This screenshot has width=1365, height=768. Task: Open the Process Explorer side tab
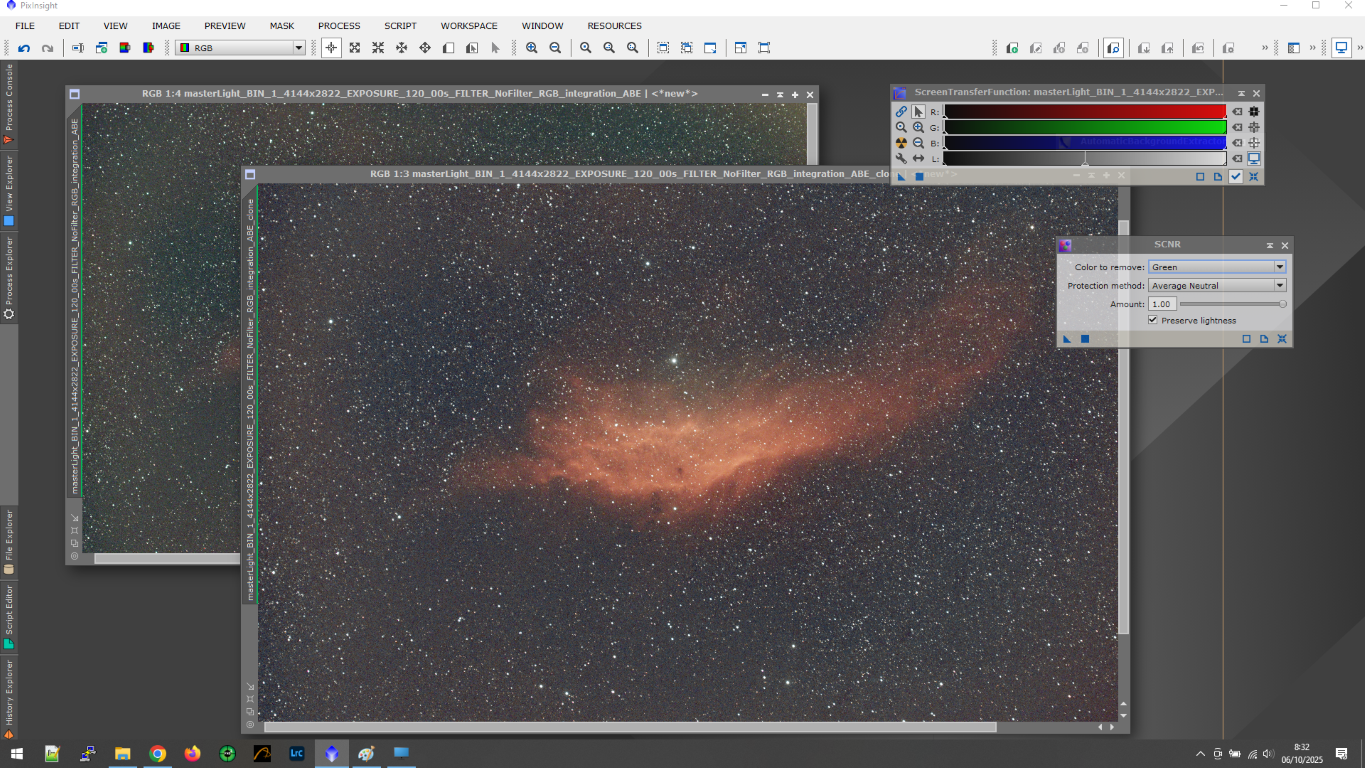(9, 275)
